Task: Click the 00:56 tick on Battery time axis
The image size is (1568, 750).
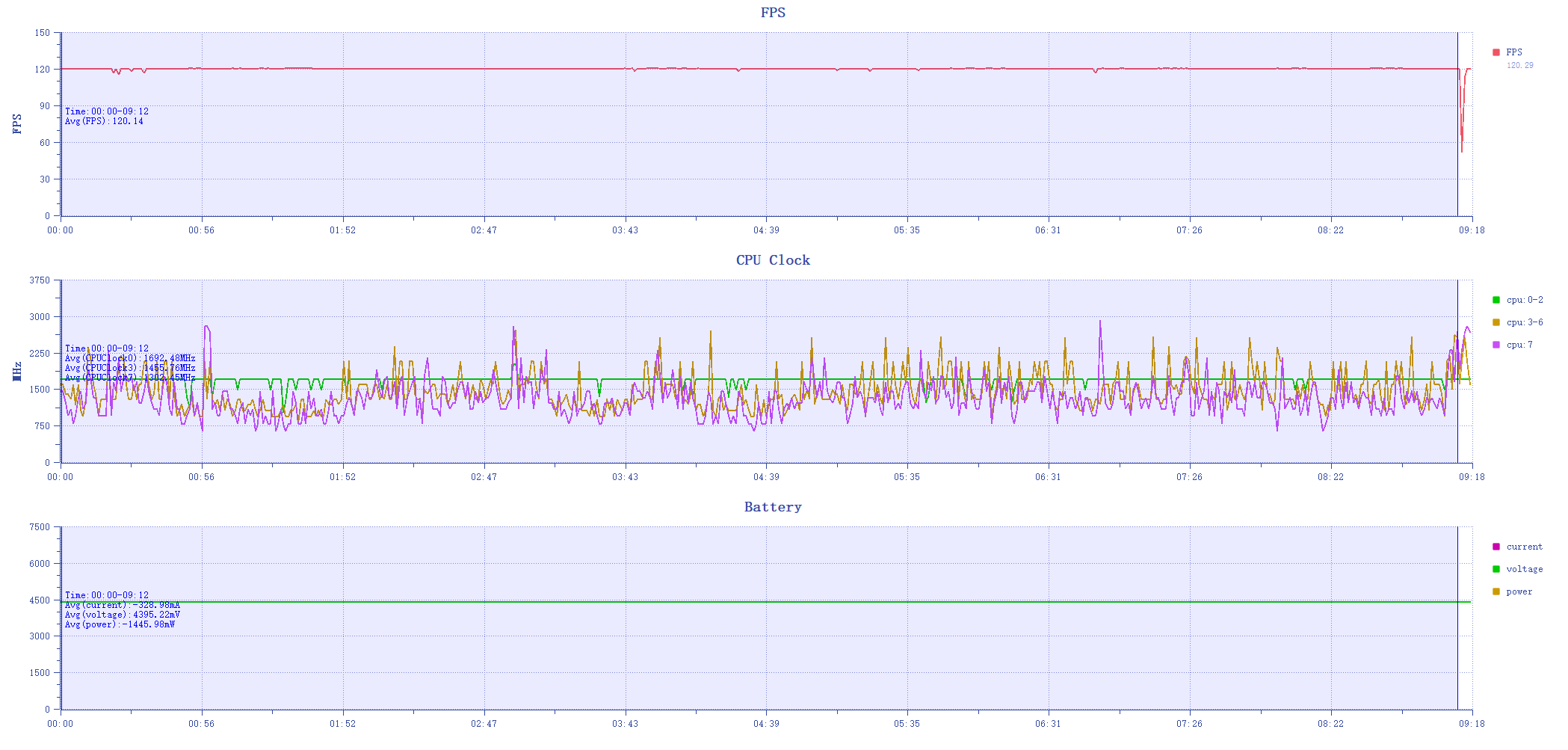Action: tap(201, 724)
